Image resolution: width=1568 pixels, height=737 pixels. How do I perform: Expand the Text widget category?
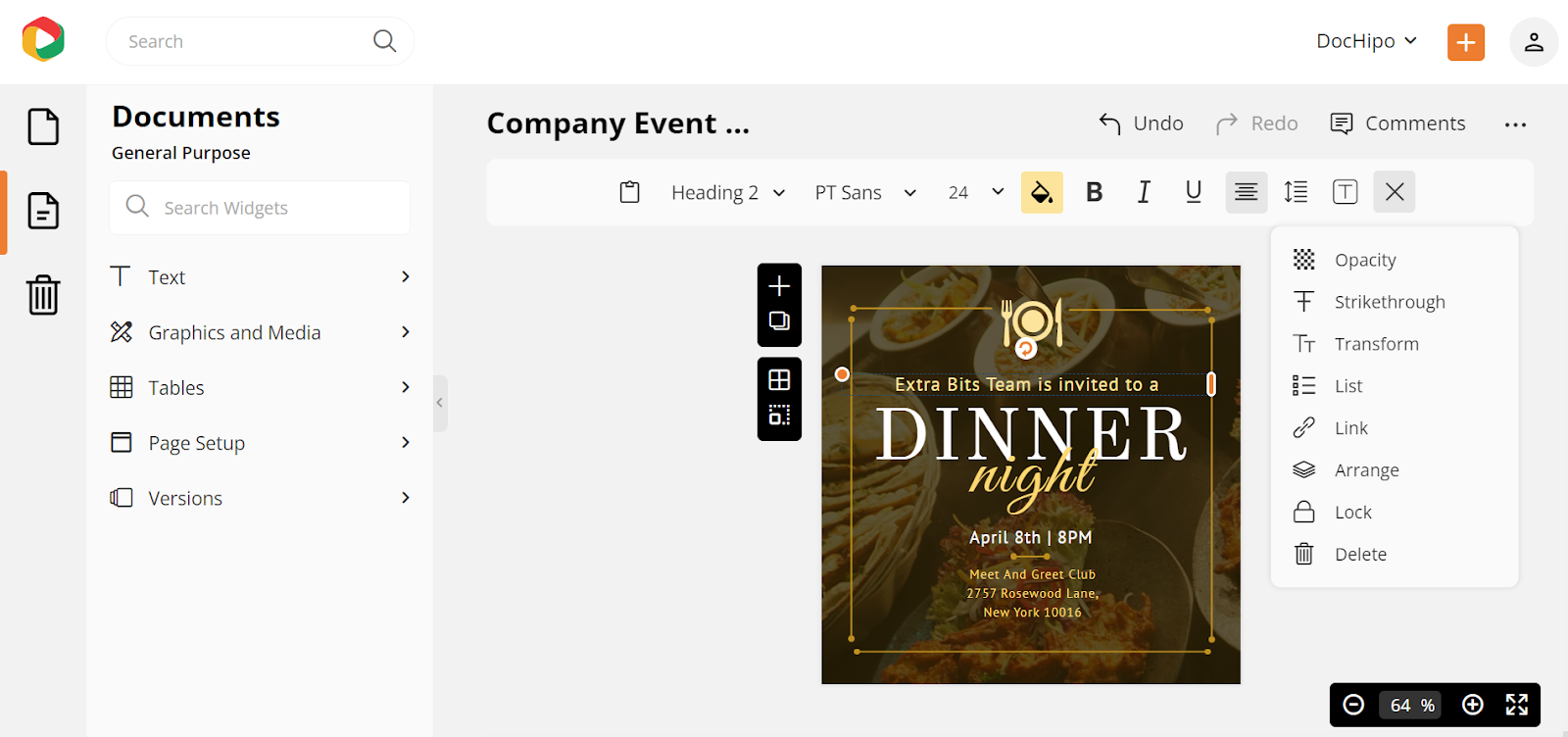(x=262, y=277)
